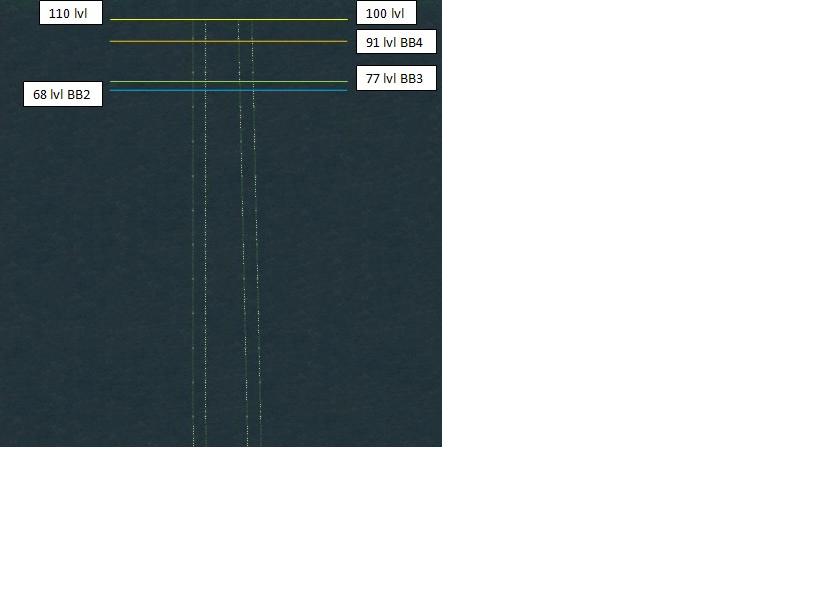Select the "77 lvl BB3" label

coord(396,78)
